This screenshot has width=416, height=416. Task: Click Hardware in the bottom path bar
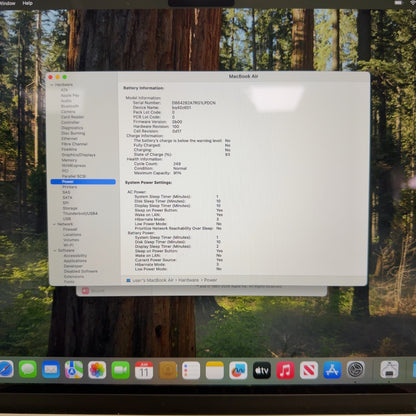pos(188,280)
